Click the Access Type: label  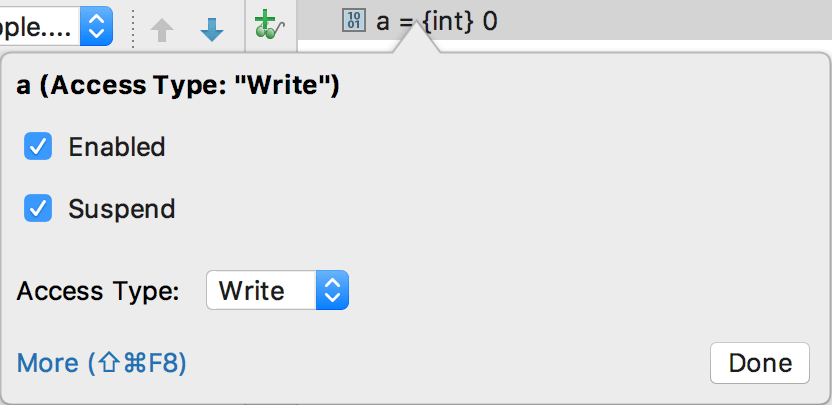98,291
